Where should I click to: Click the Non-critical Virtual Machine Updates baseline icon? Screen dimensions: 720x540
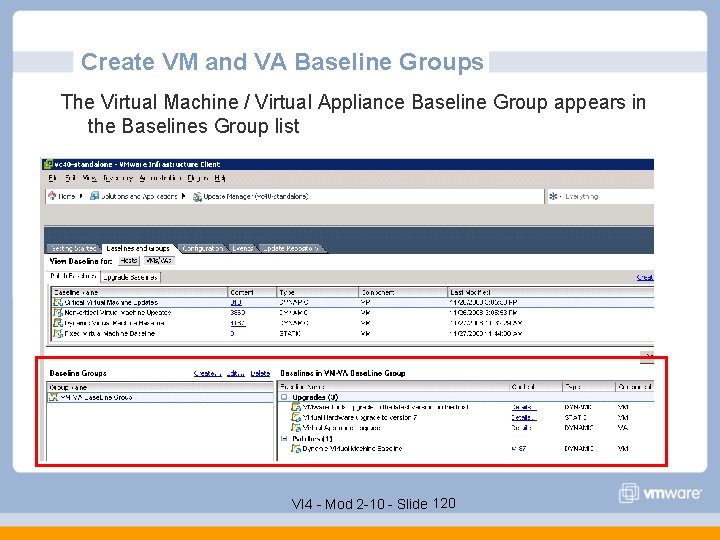pyautogui.click(x=58, y=312)
